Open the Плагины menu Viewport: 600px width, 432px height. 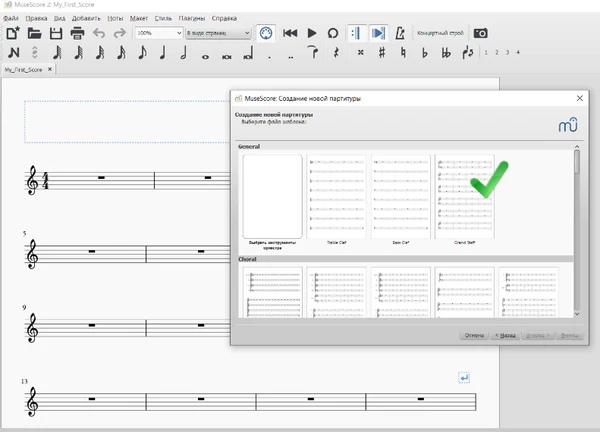coord(192,18)
